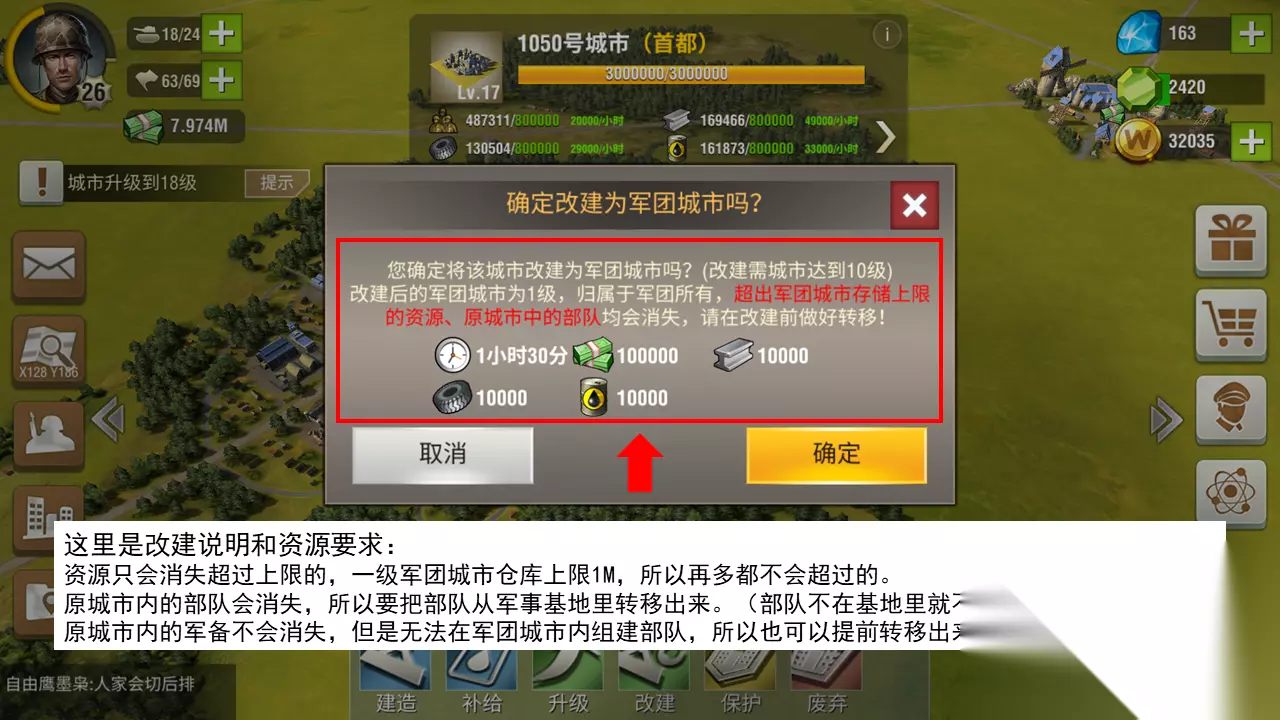
Task: Collapse the left sidebar arrow
Action: (x=107, y=419)
